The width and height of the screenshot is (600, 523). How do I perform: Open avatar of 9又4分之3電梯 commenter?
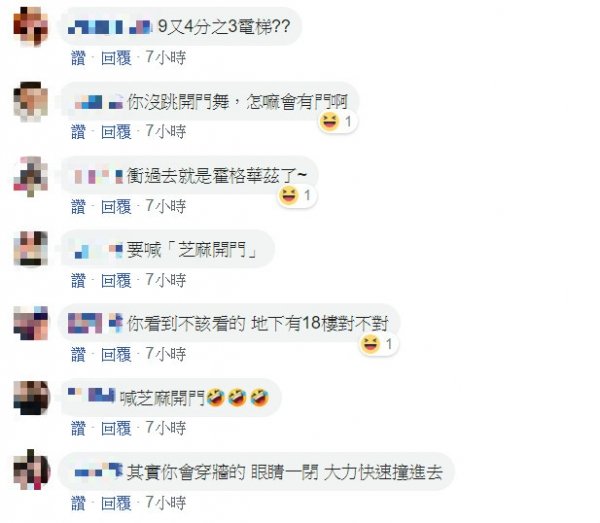coord(31,26)
